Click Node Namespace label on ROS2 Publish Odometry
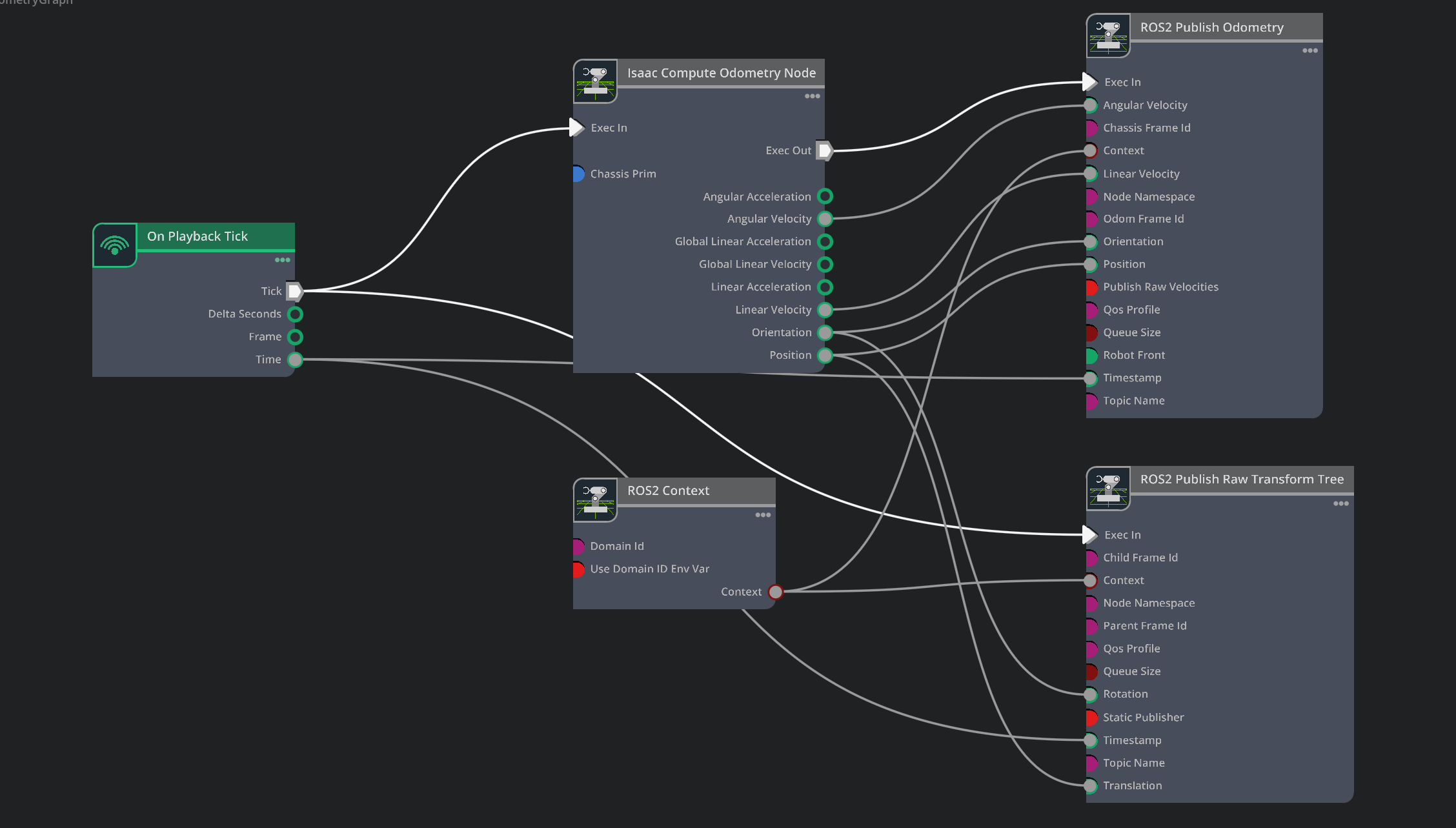The image size is (1456, 828). point(1149,196)
